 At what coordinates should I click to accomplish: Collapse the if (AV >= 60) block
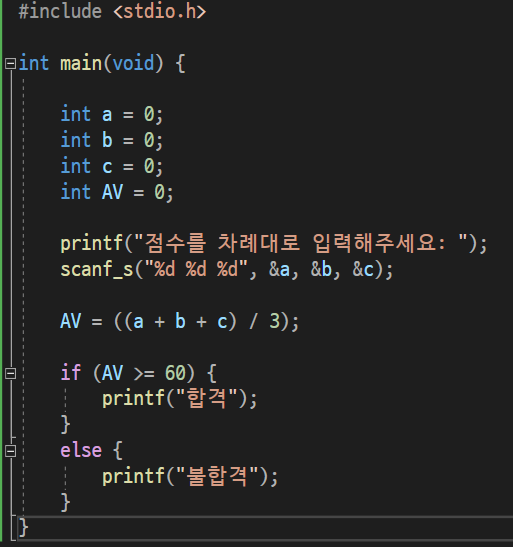click(x=10, y=373)
